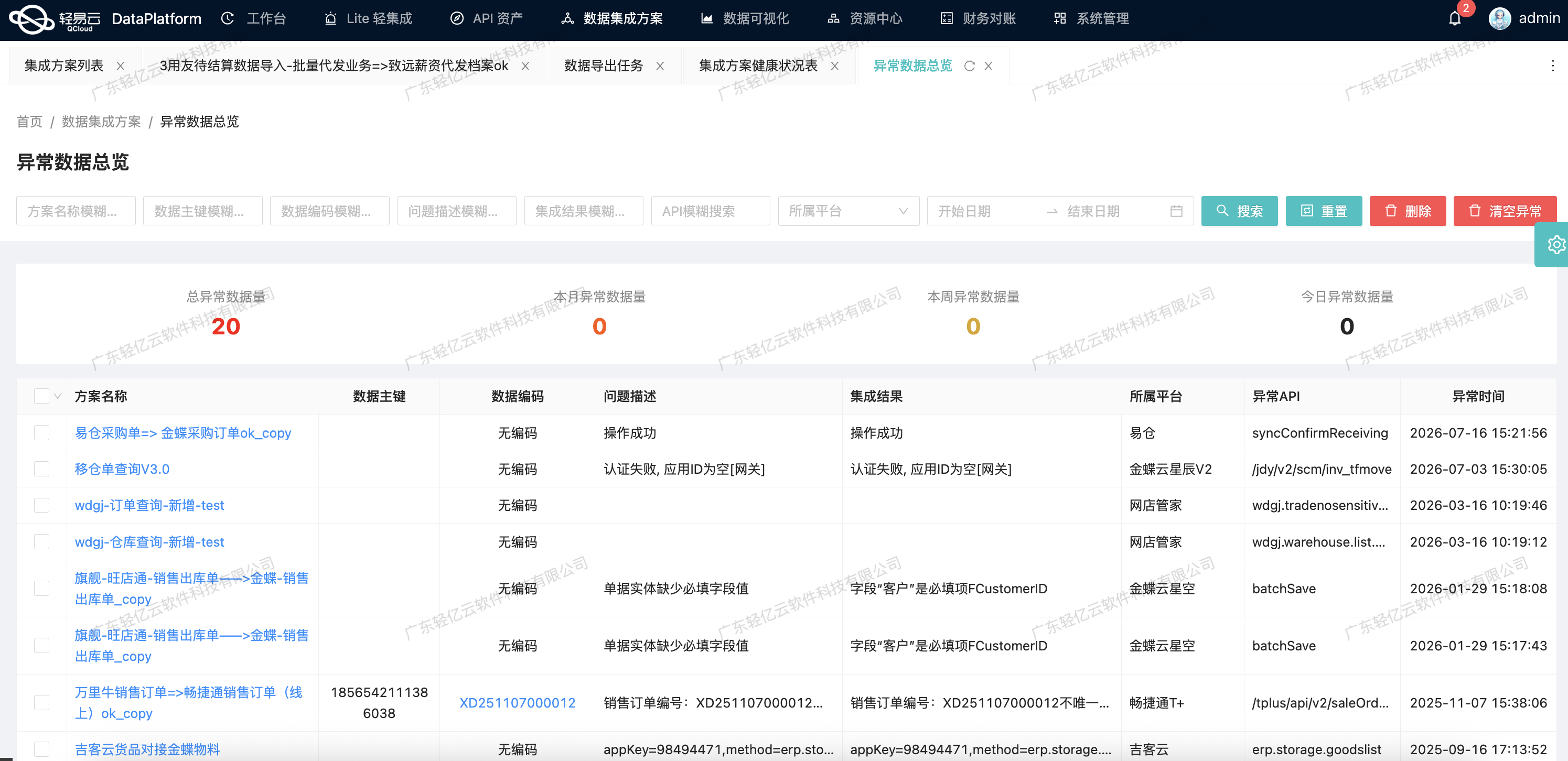Switch to the 集成方案健康状况表 tab

click(x=758, y=66)
